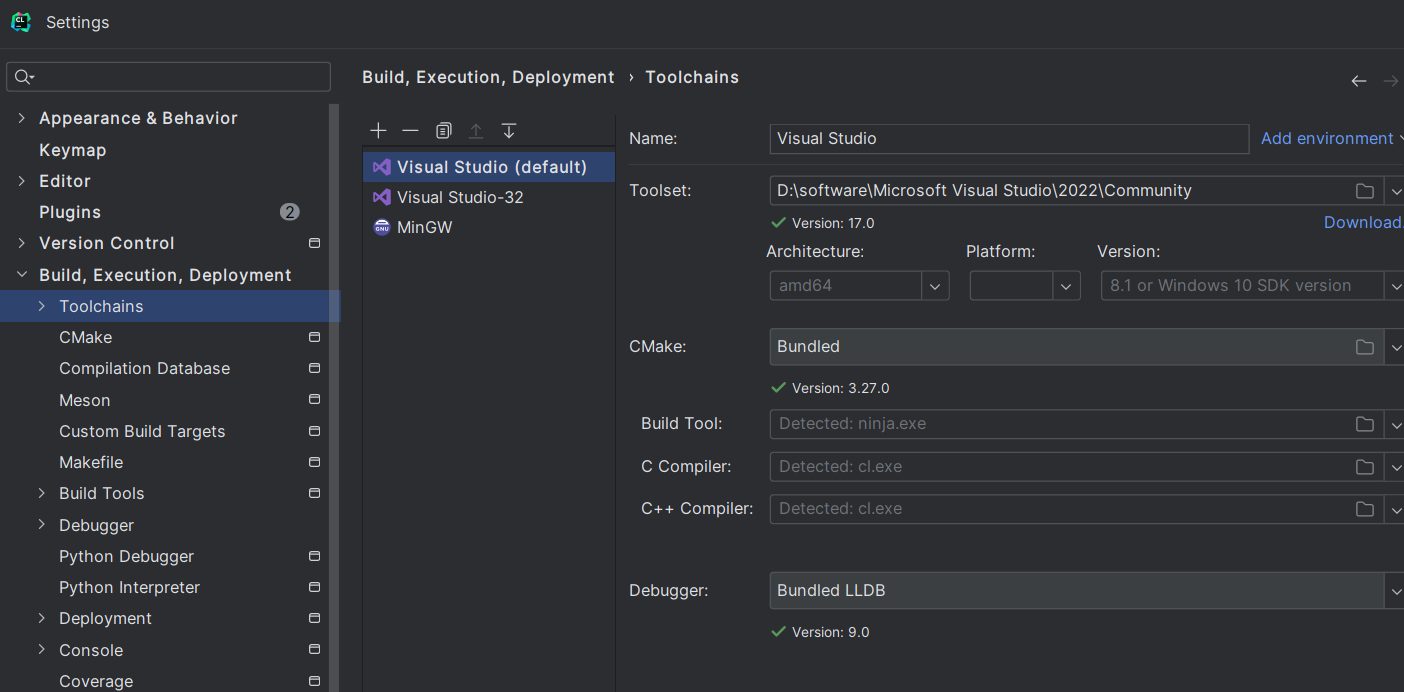Screen dimensions: 1404x692
Task: Expand Appearance & Behavior section
Action: 22,118
